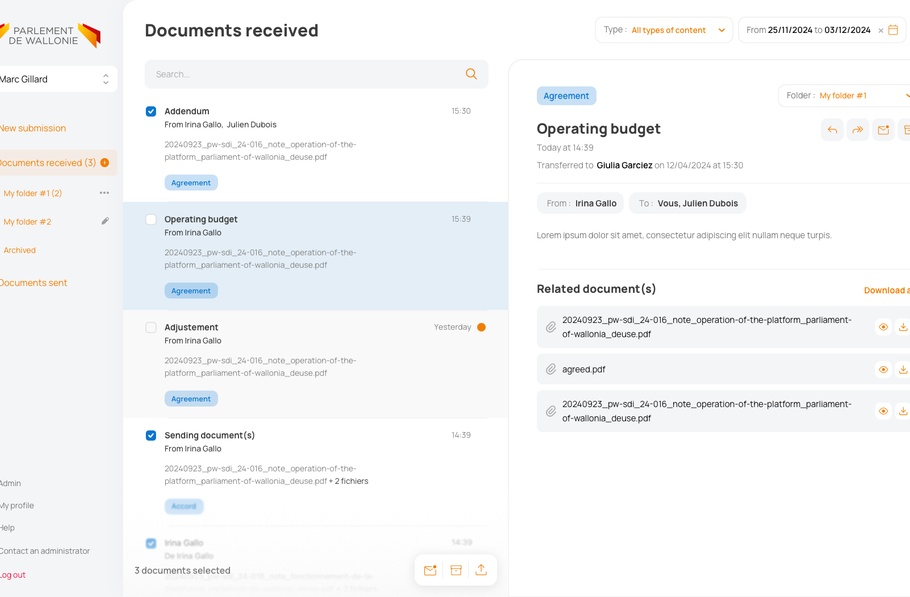Click the reply arrow icon for Operating budget
The height and width of the screenshot is (597, 910).
(x=832, y=130)
